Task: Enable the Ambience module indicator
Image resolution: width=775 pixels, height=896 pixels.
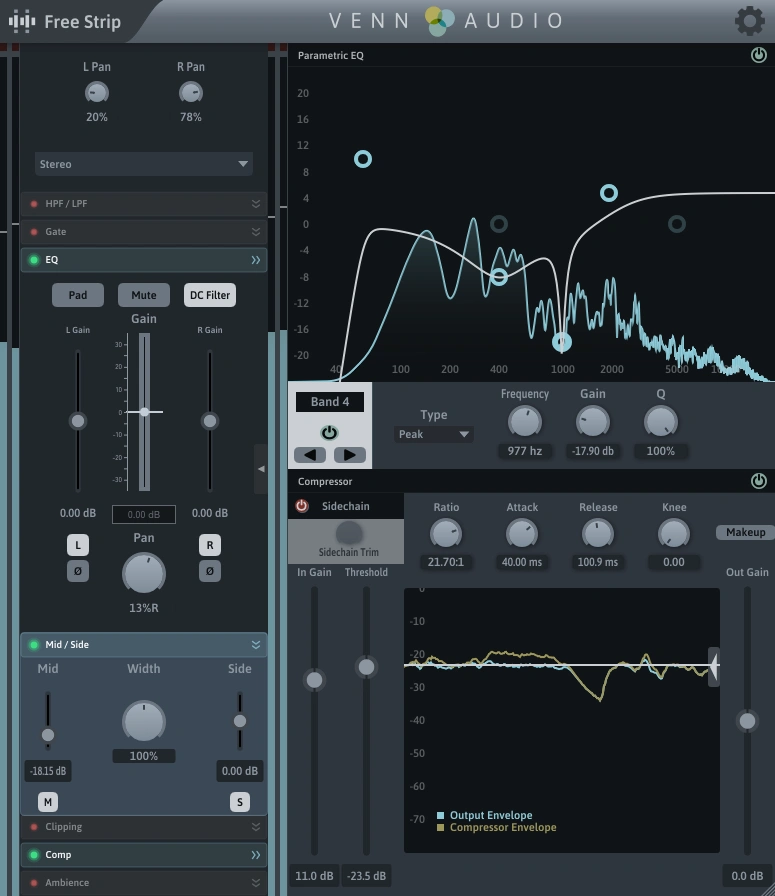Action: pyautogui.click(x=34, y=883)
